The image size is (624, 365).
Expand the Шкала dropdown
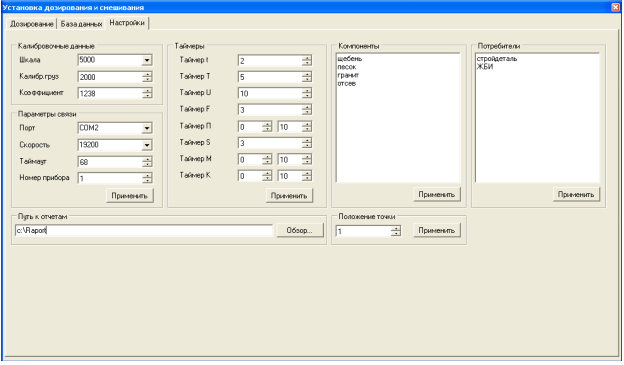point(147,60)
